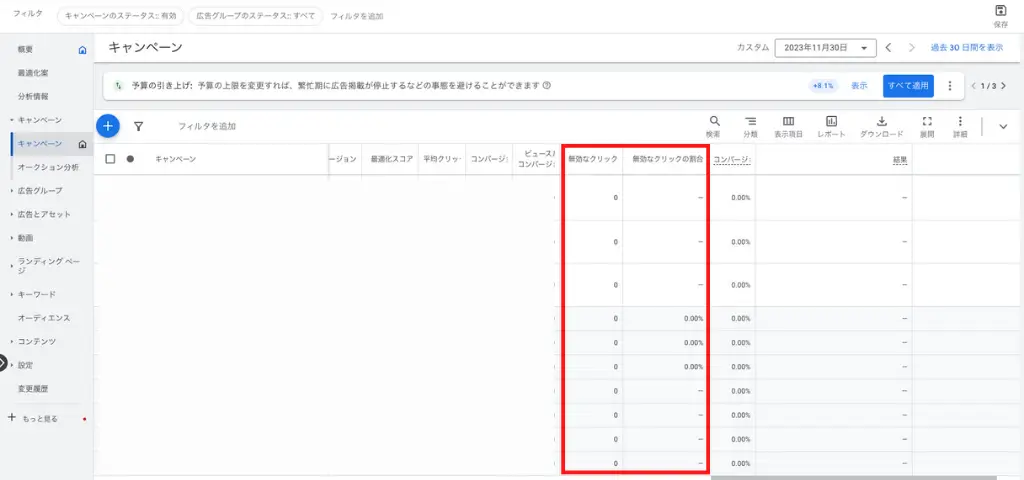1024x480 pixels.
Task: Click the blue plus button to create a campaign
Action: [108, 126]
